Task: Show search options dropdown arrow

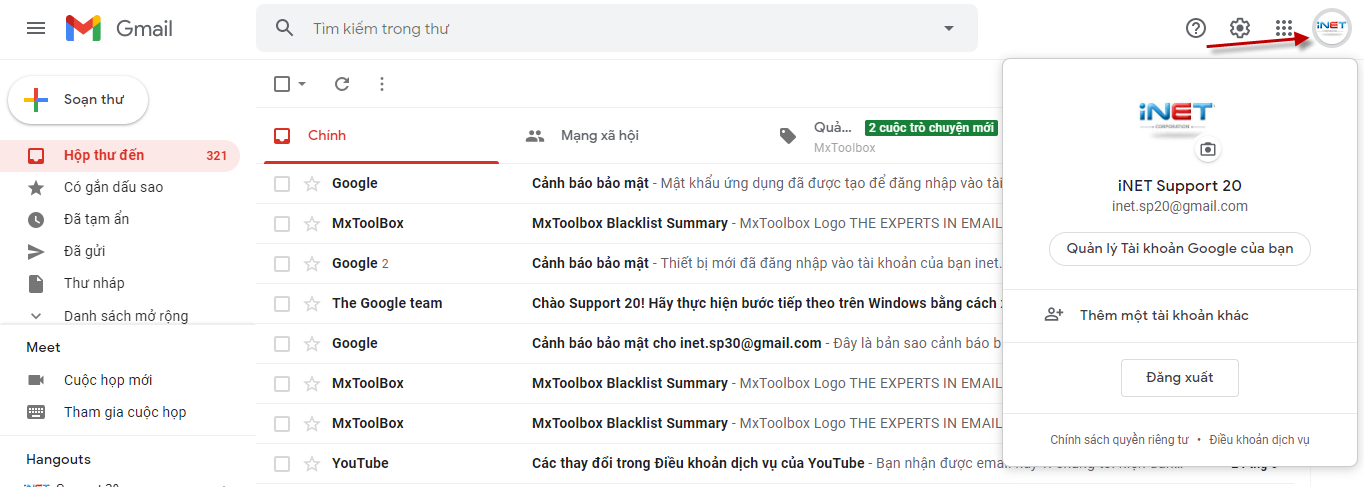Action: coord(949,28)
